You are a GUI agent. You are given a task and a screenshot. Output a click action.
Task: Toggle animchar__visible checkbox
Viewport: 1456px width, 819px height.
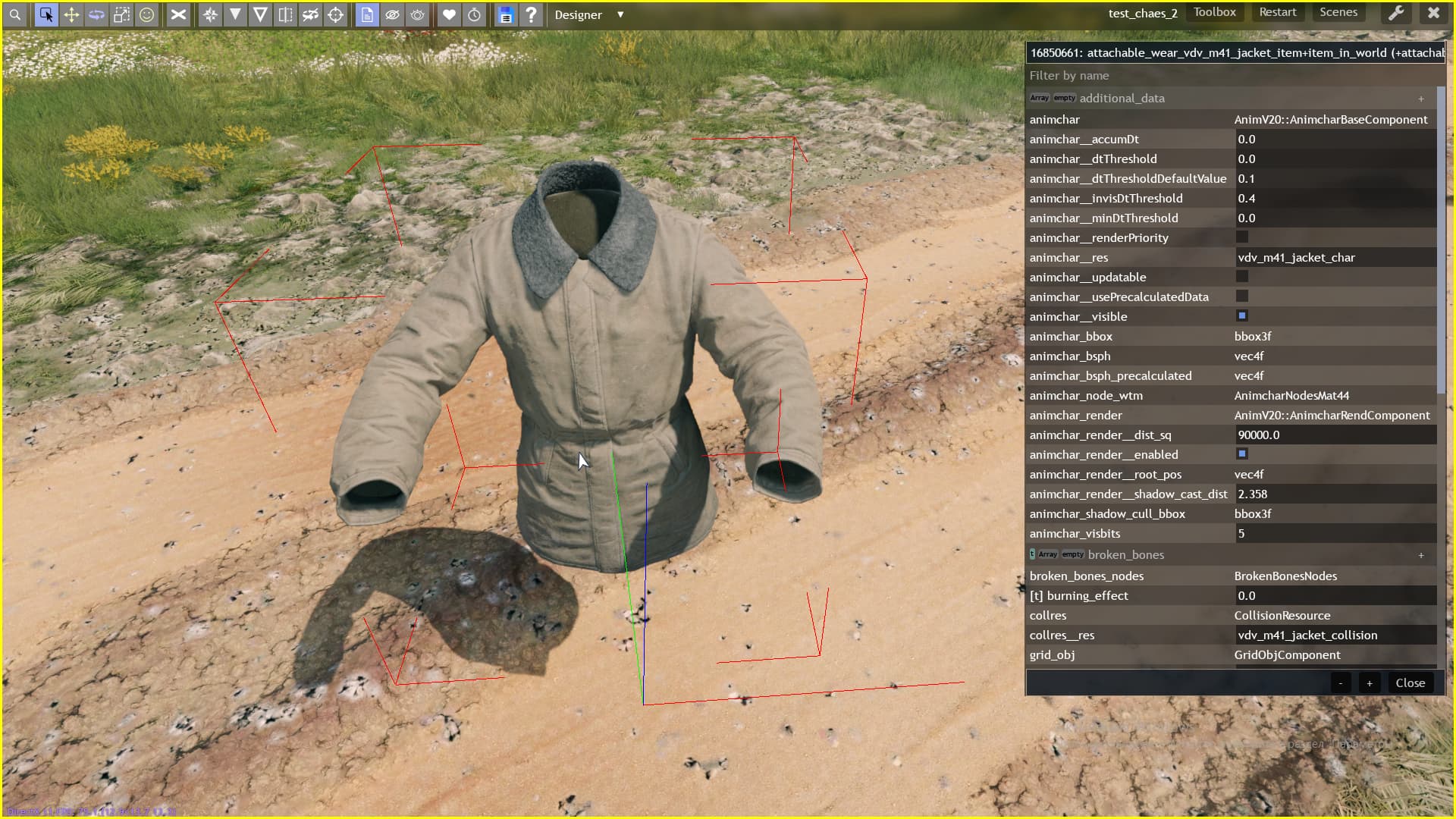[x=1242, y=316]
